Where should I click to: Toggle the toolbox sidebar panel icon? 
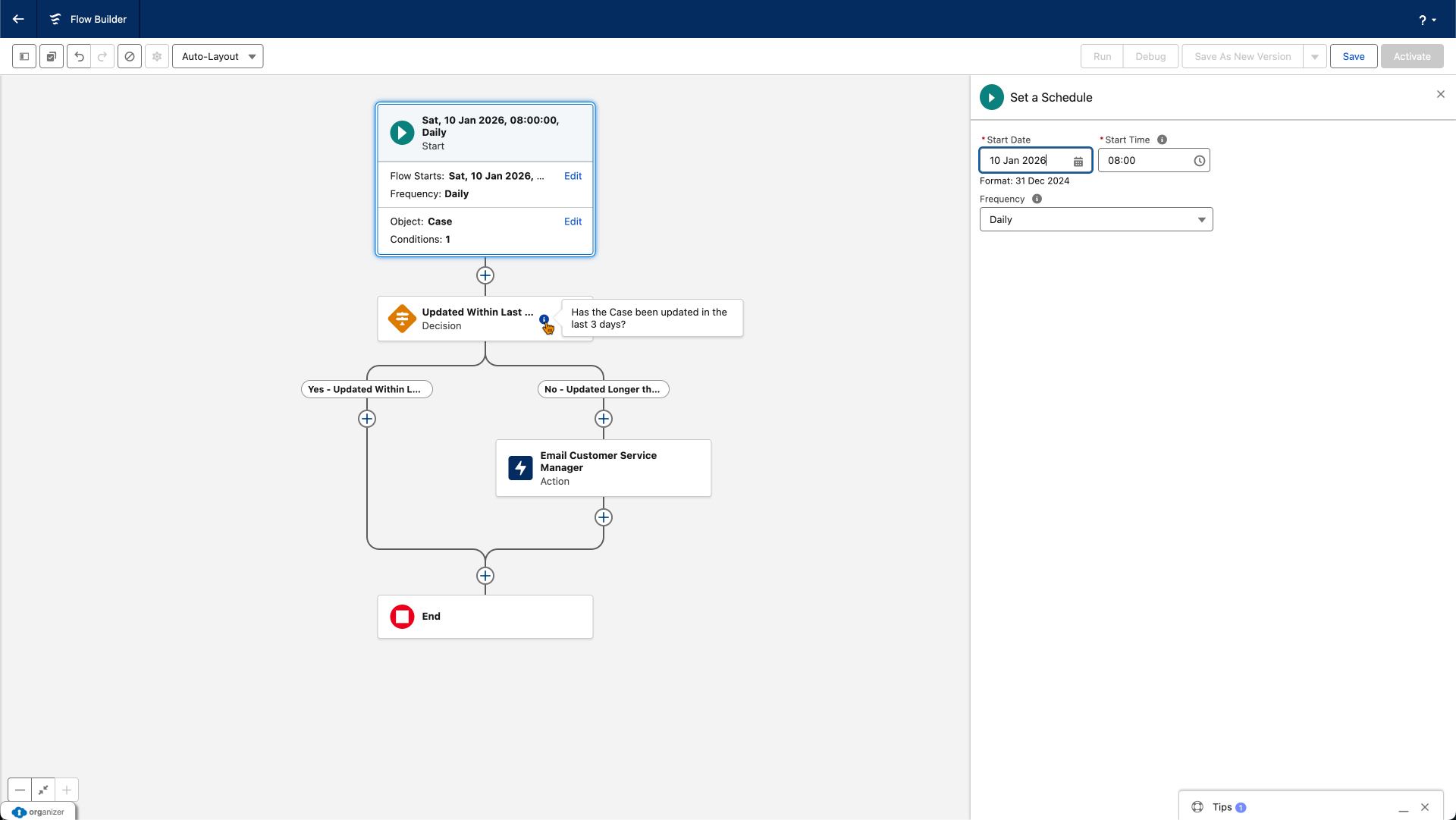(24, 57)
